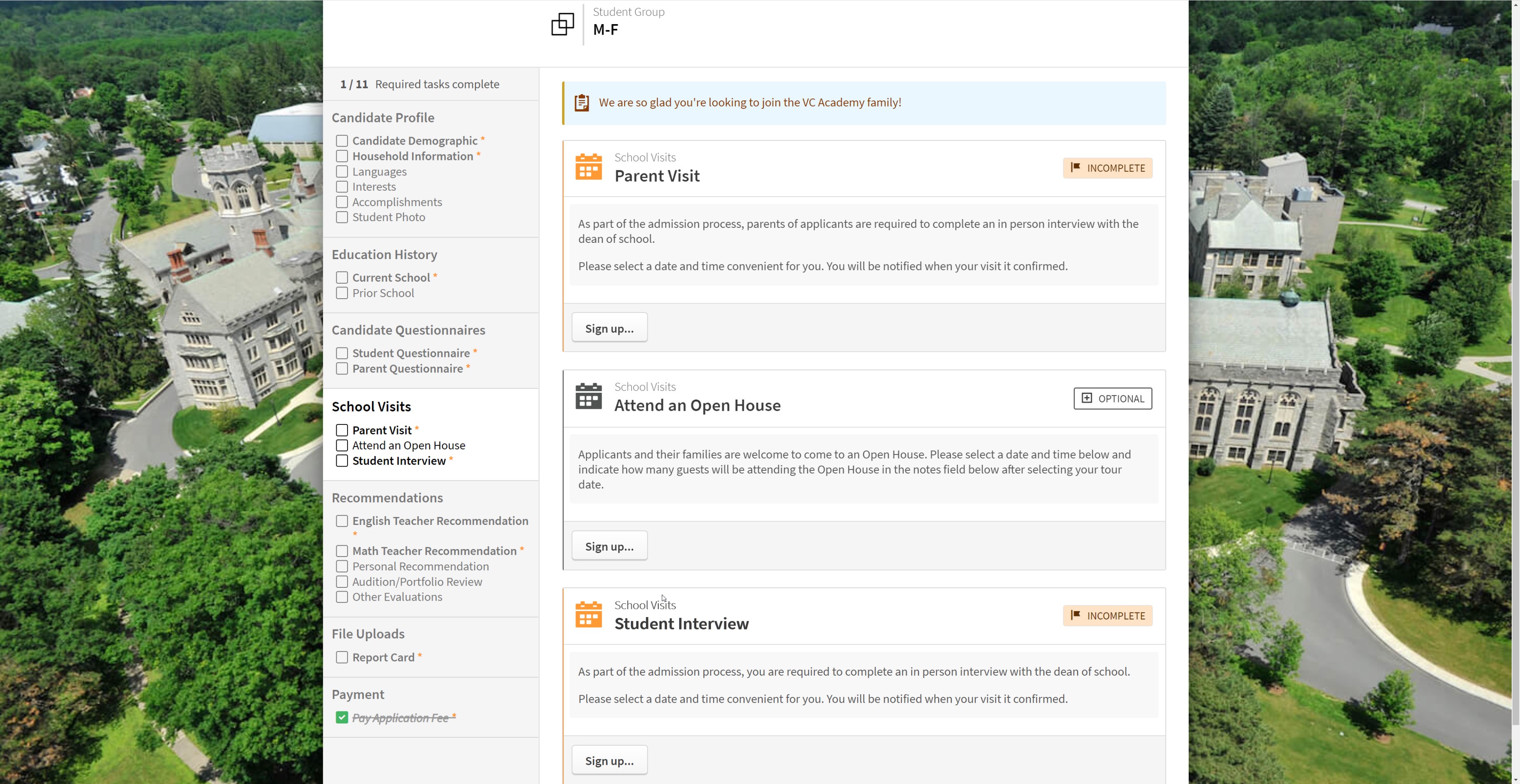Viewport: 1520px width, 784px height.
Task: Click the Student Interview calendar icon
Action: click(588, 615)
